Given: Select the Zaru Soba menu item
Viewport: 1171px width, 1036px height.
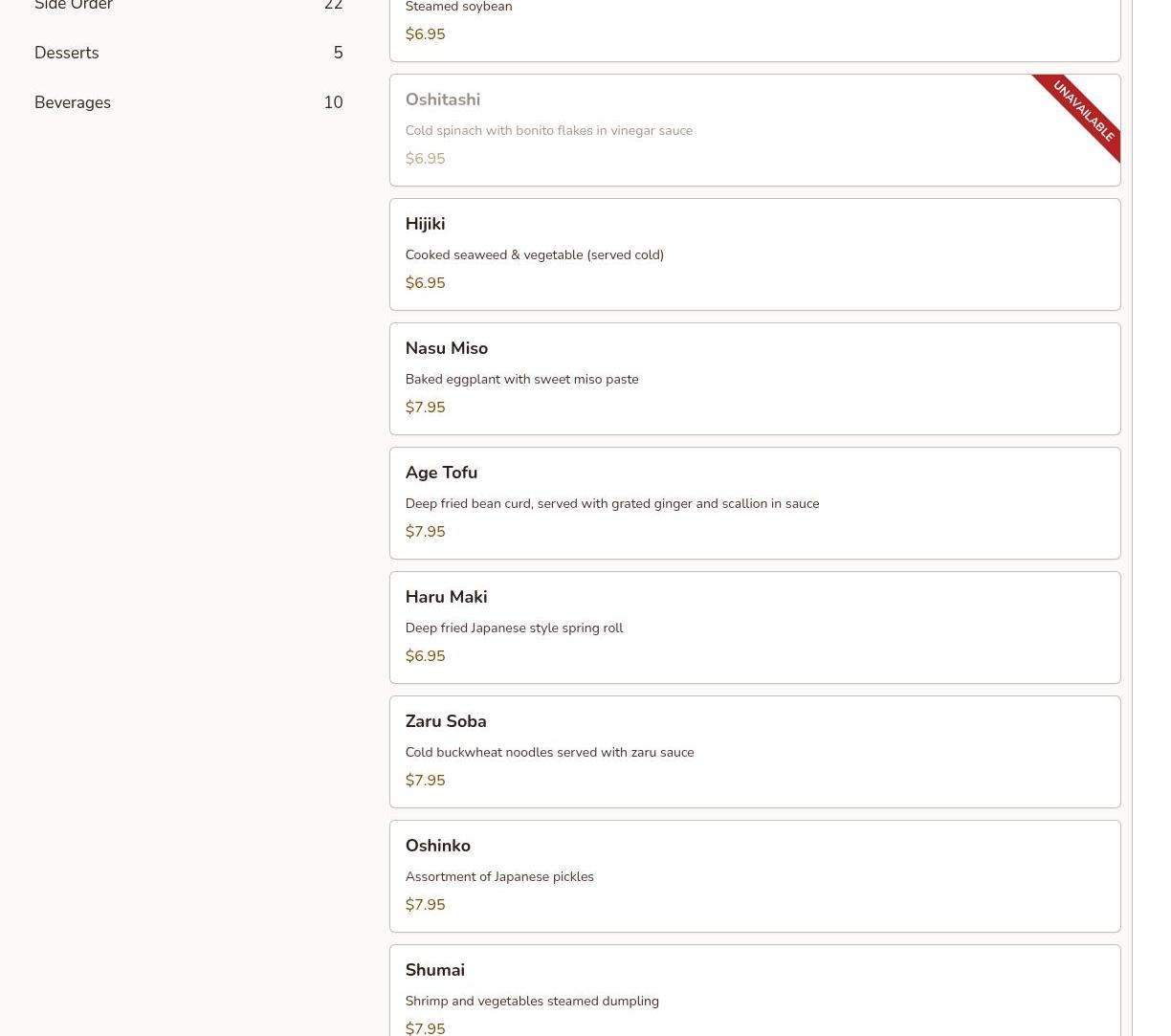Looking at the screenshot, I should [x=755, y=752].
